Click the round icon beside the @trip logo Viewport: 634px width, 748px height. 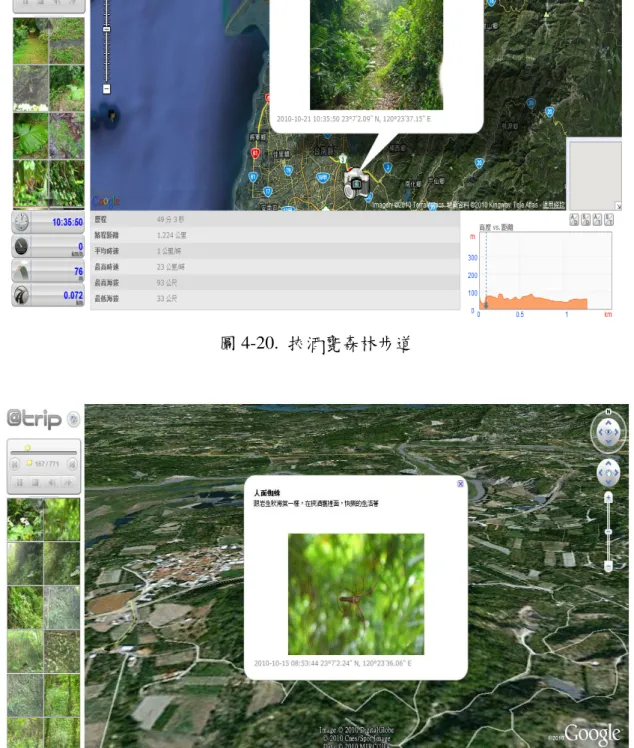tap(73, 419)
